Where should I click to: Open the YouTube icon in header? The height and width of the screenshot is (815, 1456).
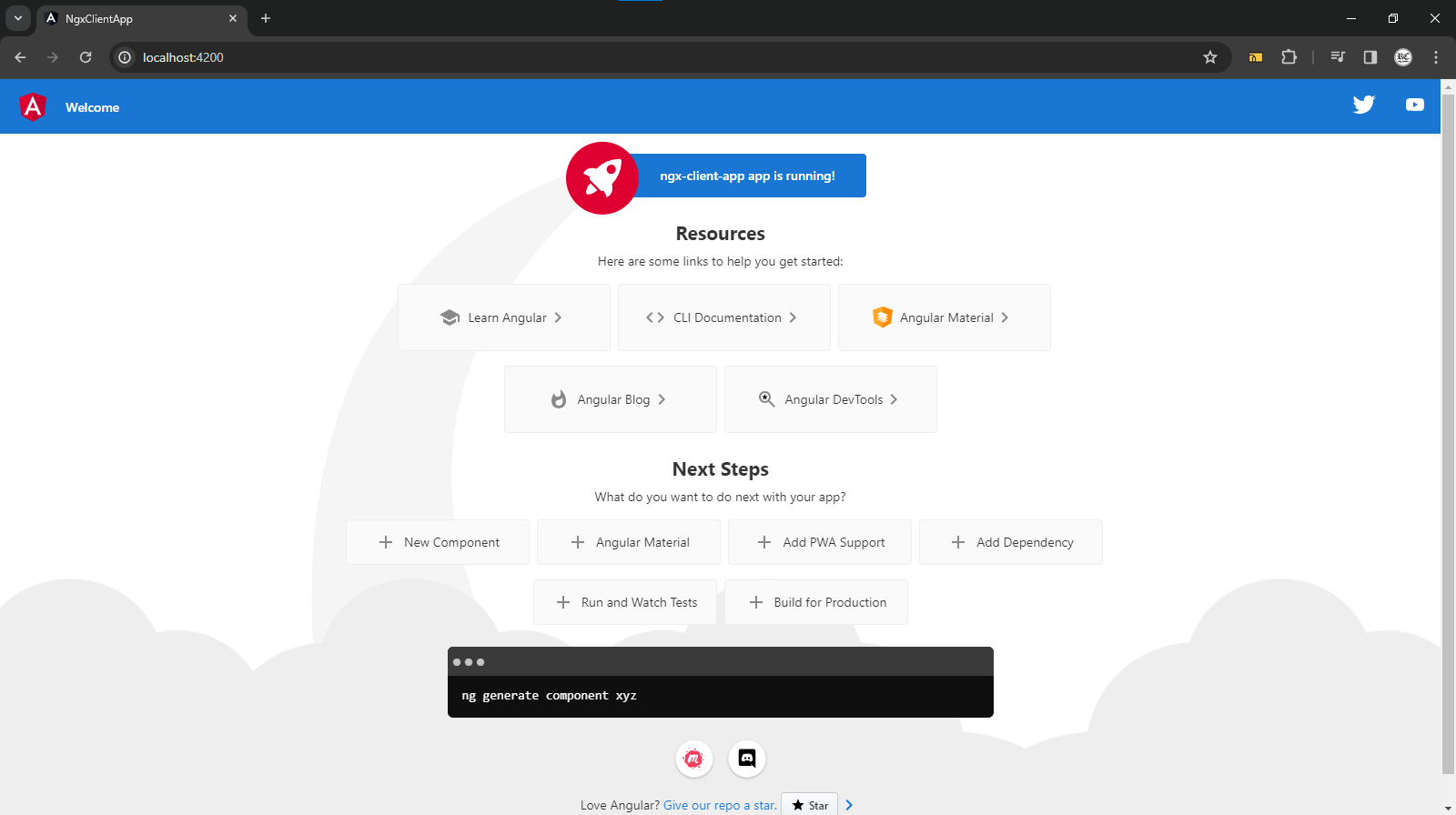[x=1414, y=105]
